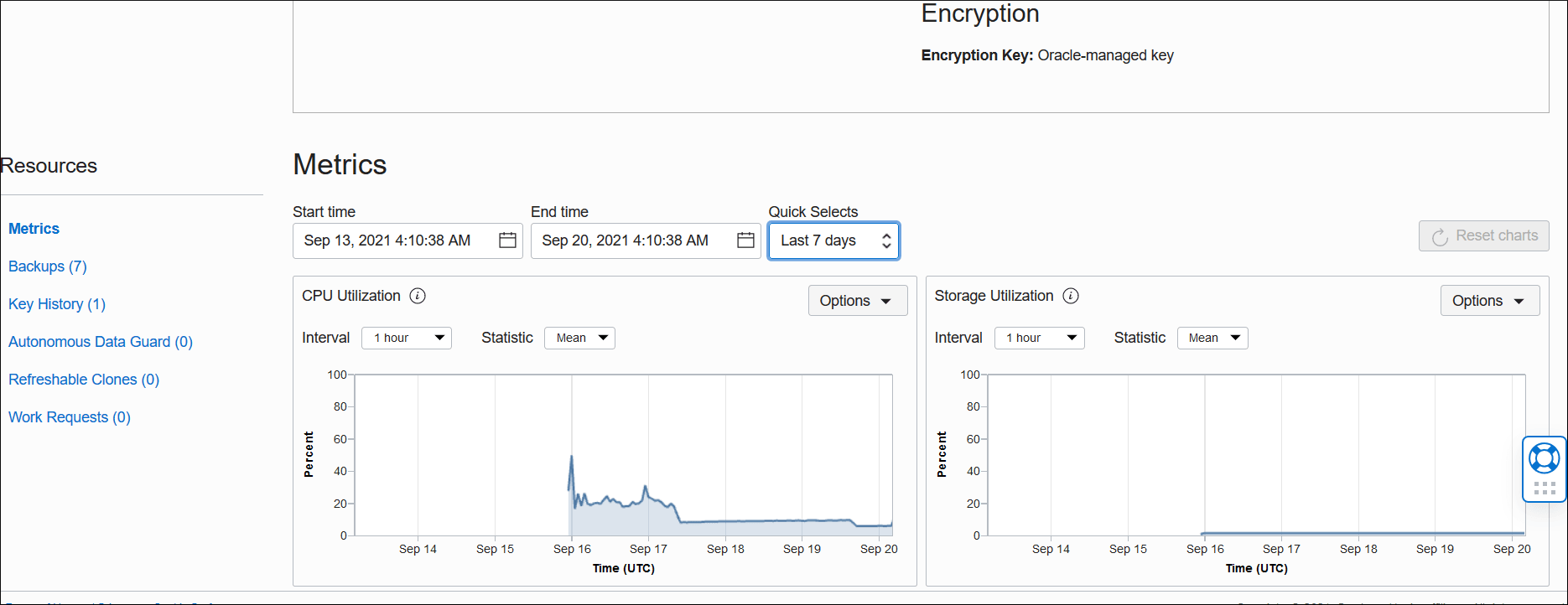This screenshot has height=605, width=1568.
Task: Open the Quick Selects 'Last 7 days' dropdown
Action: 833,240
